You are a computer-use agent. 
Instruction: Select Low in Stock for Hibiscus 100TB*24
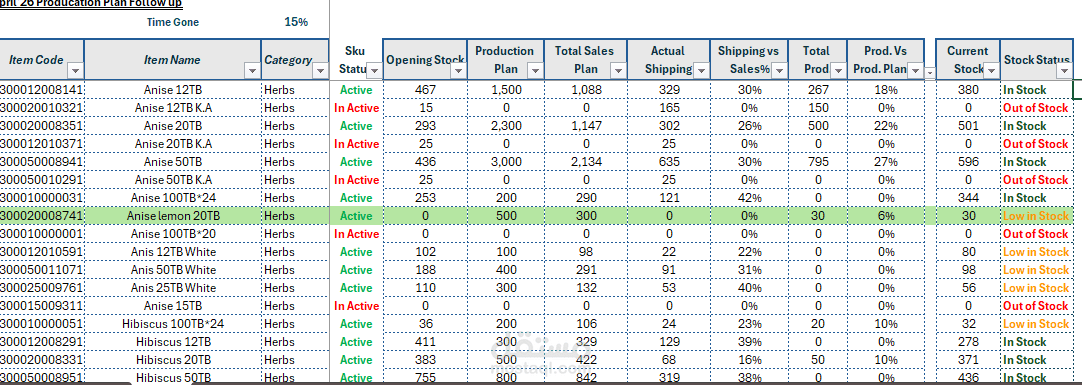point(1035,324)
